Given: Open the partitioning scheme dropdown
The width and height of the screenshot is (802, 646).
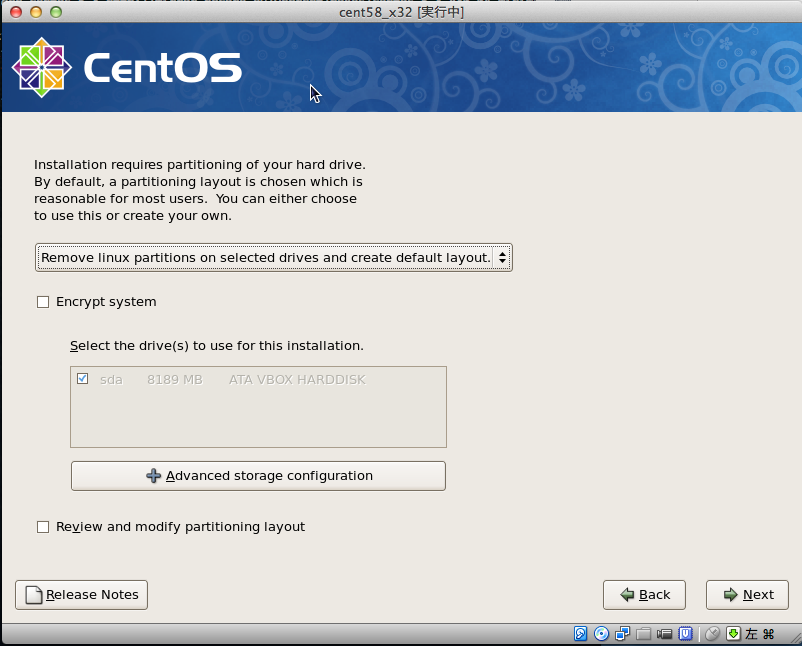Looking at the screenshot, I should coord(274,257).
